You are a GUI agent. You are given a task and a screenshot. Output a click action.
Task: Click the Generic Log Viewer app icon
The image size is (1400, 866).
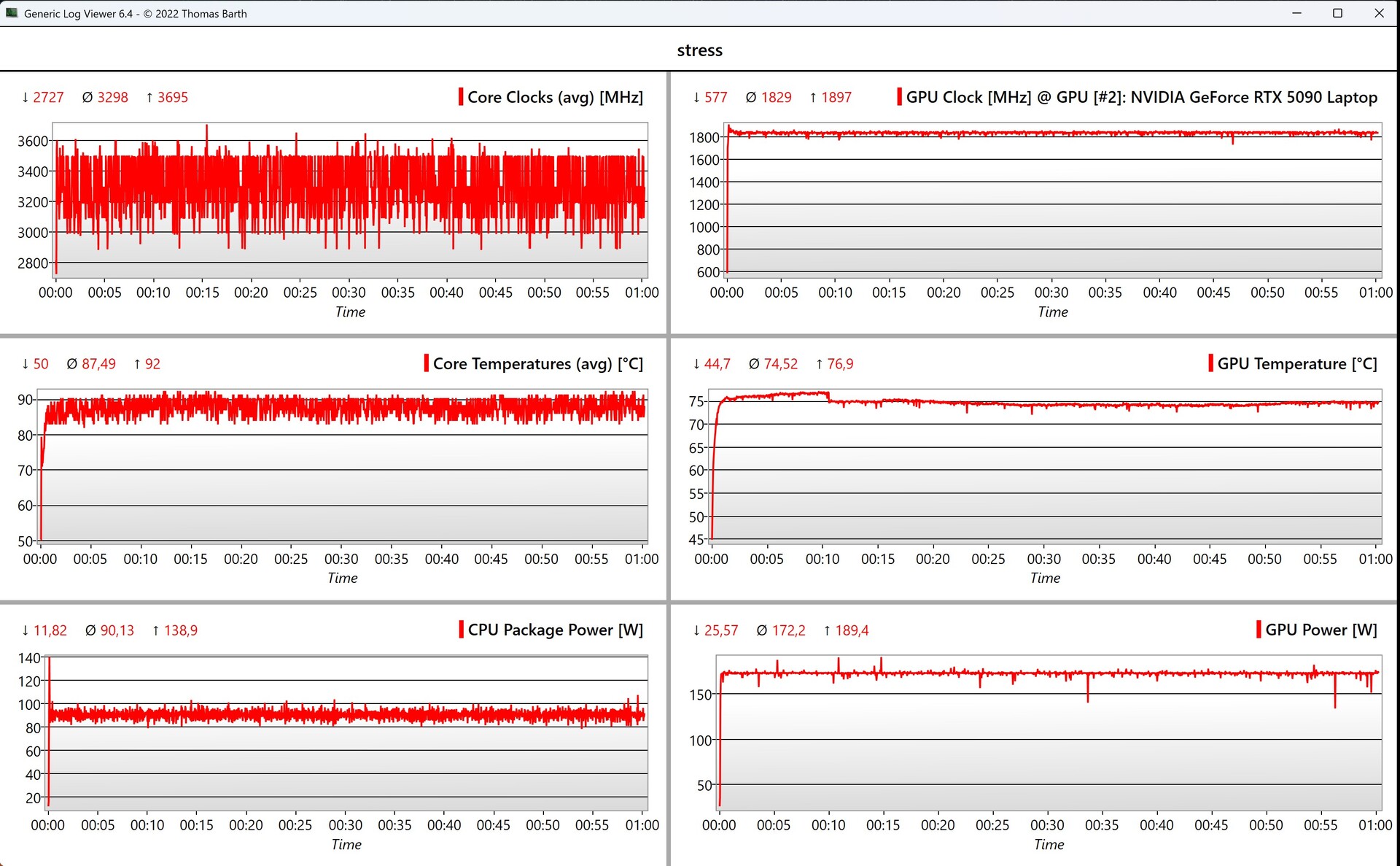coord(12,13)
